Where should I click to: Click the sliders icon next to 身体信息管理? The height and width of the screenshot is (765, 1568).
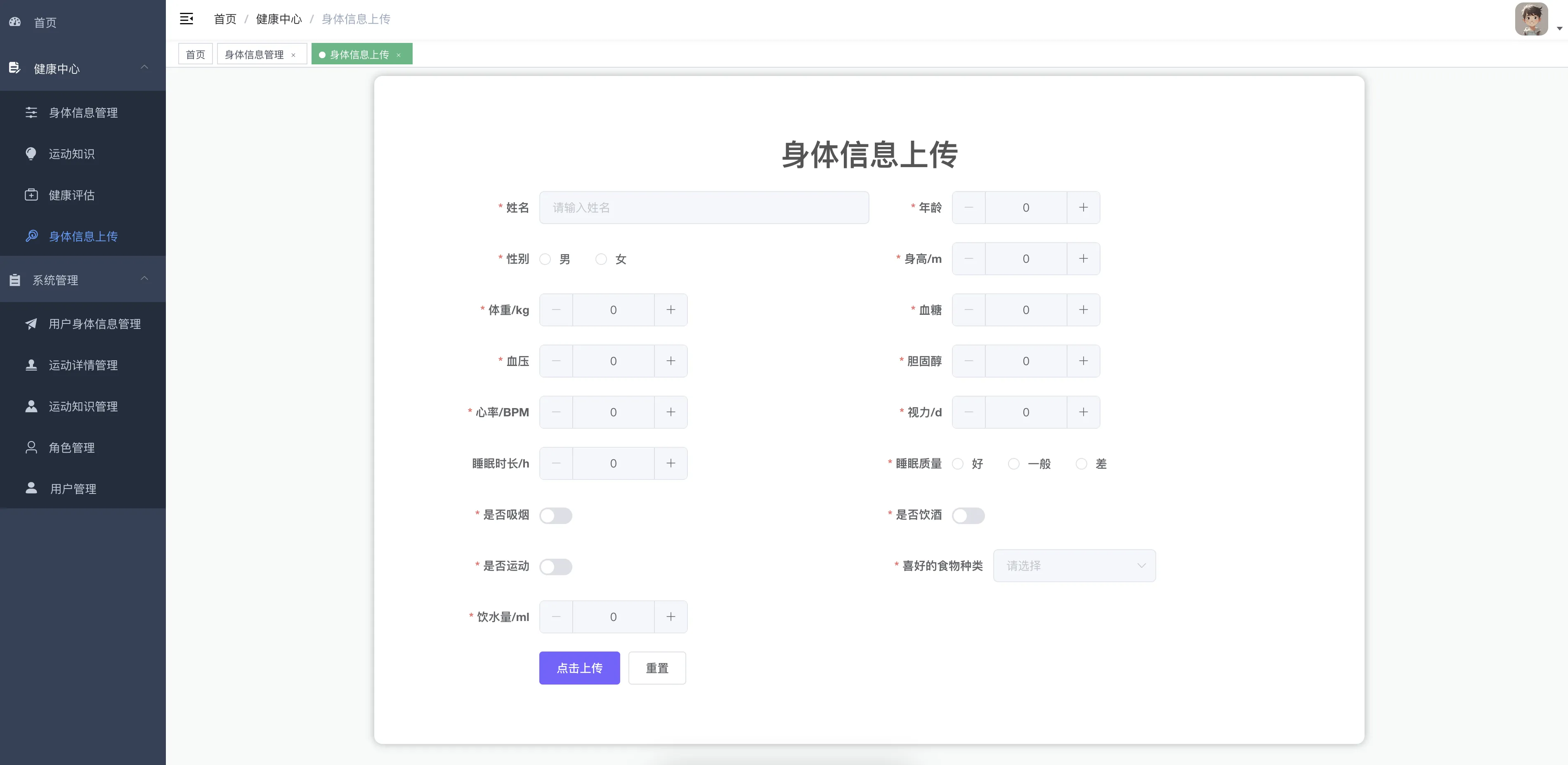pyautogui.click(x=31, y=113)
